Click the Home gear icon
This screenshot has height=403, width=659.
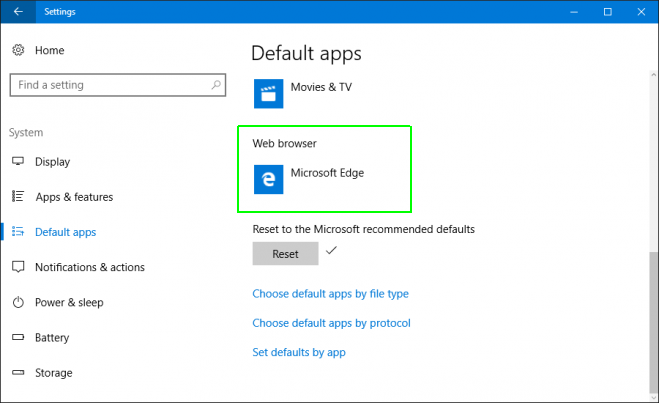click(18, 50)
